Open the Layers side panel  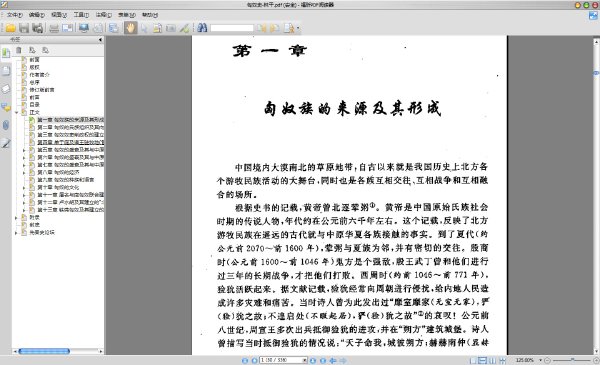point(6,89)
